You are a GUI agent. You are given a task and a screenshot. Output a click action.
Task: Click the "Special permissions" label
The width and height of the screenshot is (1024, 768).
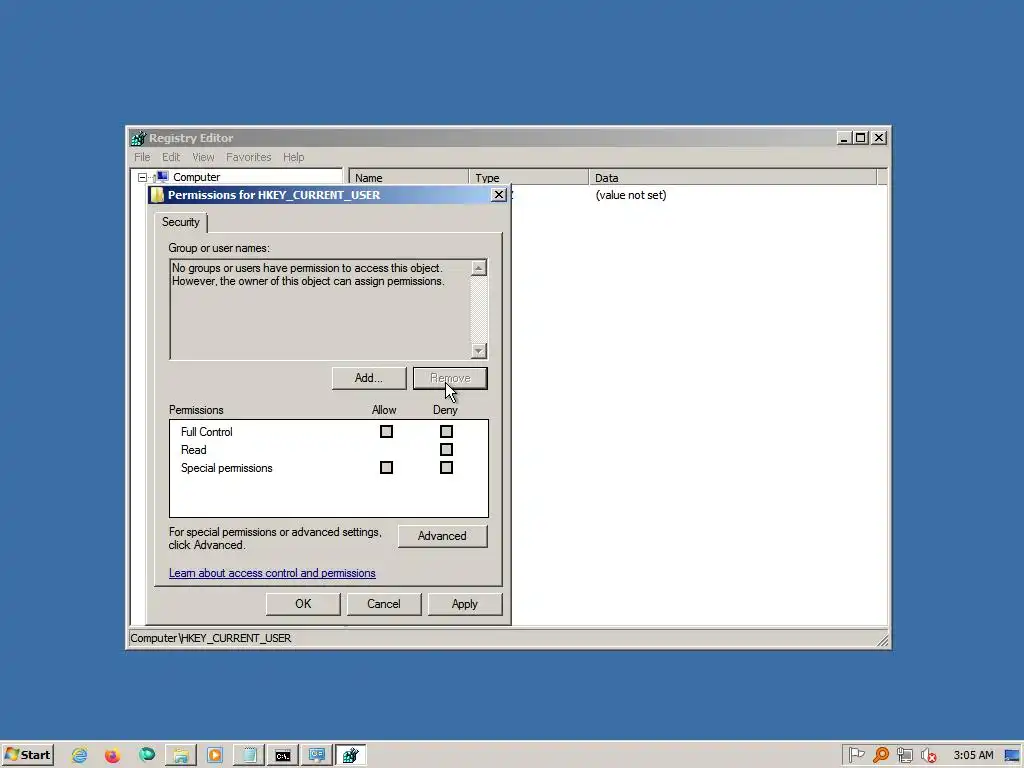227,468
